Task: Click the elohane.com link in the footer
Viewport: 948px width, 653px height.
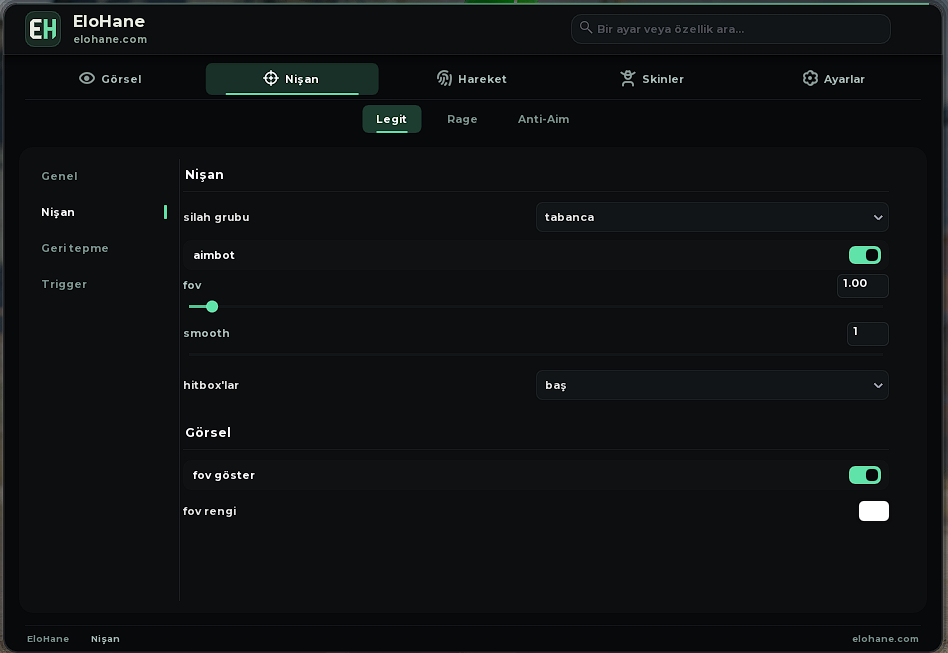Action: tap(885, 639)
